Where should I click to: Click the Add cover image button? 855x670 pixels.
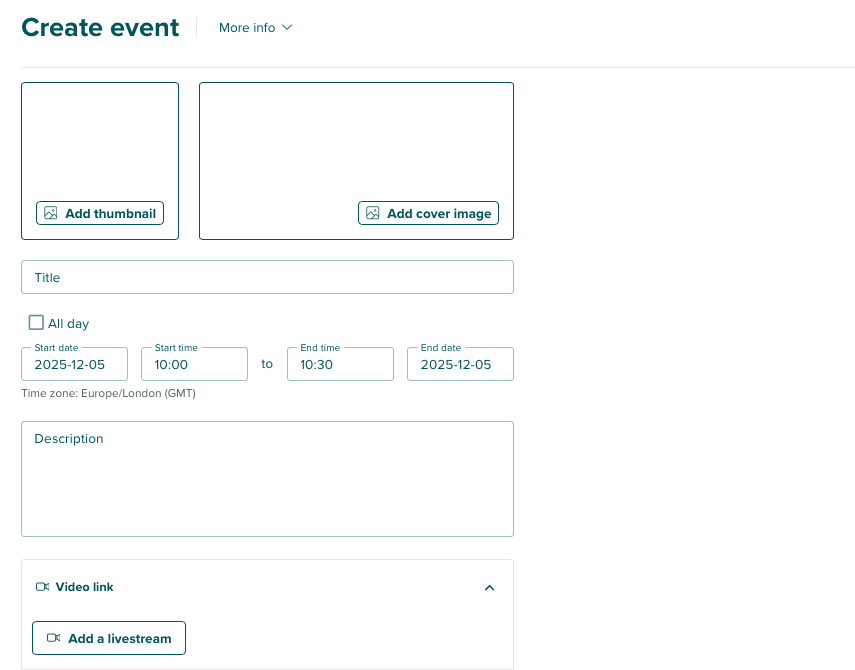(x=428, y=213)
